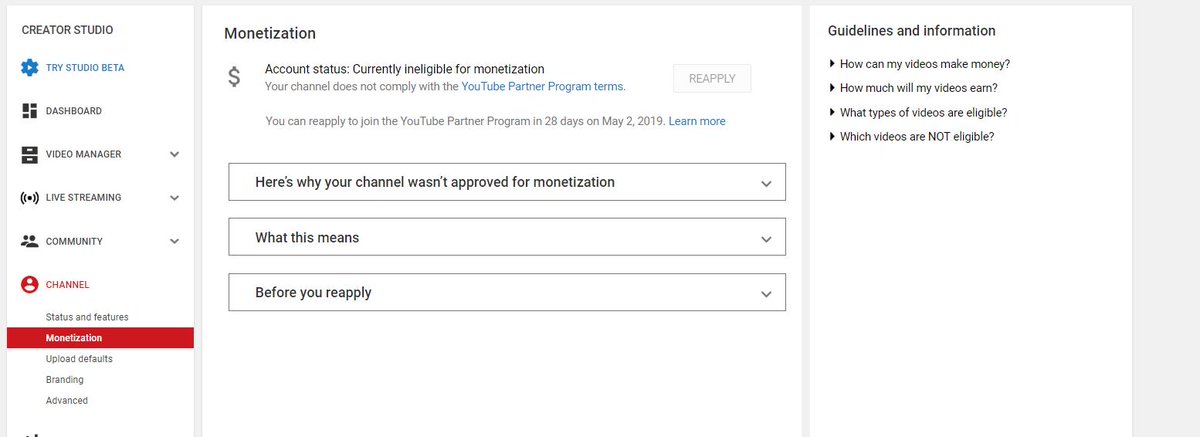Expand 'Which videos are NOT eligible?' triangle

pyautogui.click(x=832, y=136)
